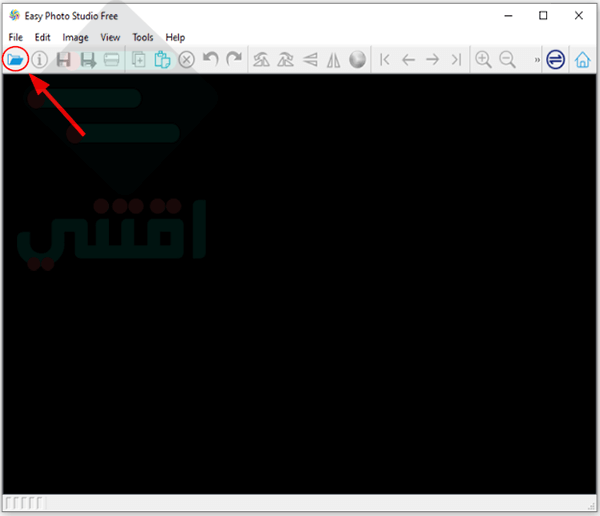Redo using the toolbar arrow
This screenshot has width=600, height=516.
[x=234, y=59]
